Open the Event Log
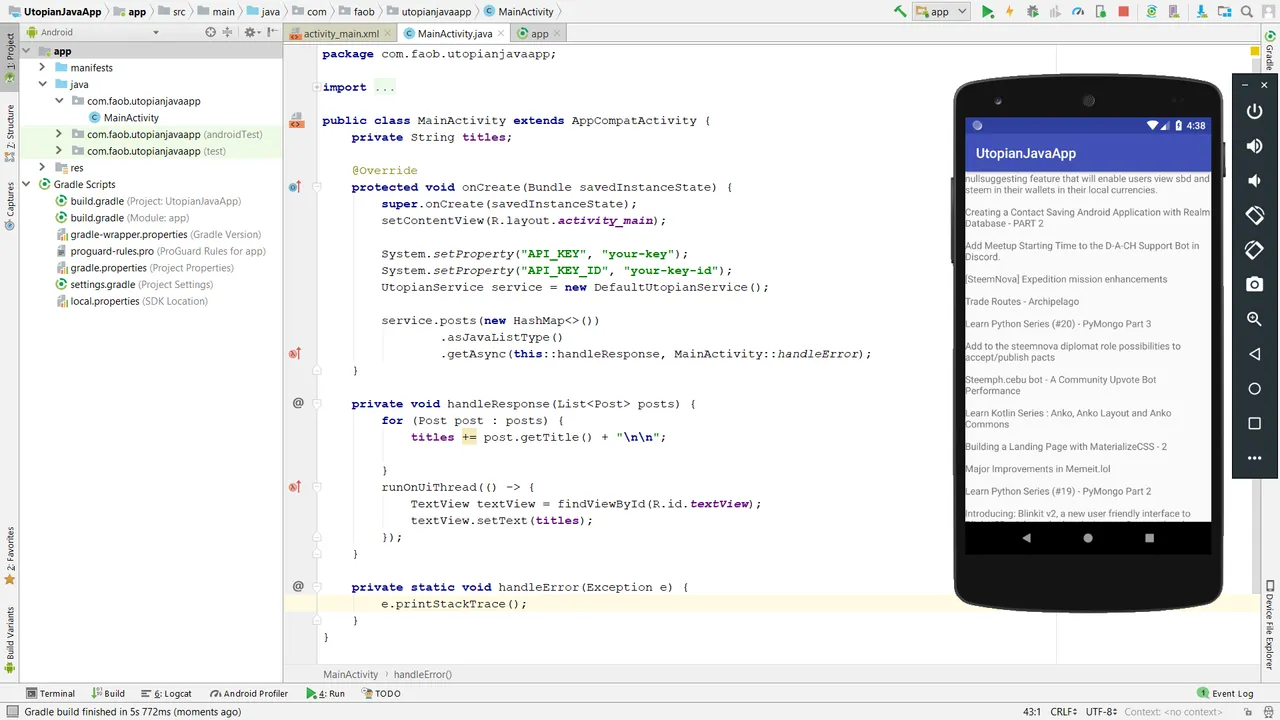This screenshot has width=1280, height=720. 1225,693
